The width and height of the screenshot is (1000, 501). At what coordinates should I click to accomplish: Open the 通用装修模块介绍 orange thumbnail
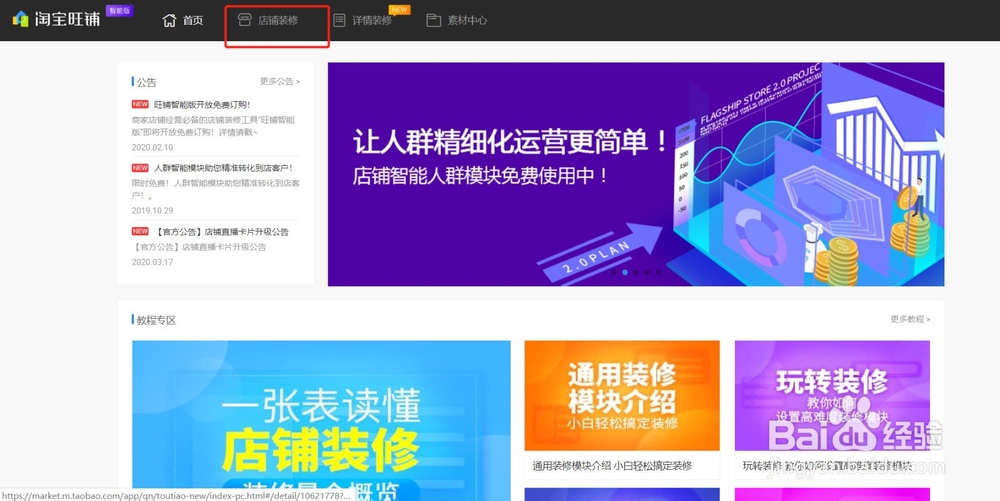point(622,396)
